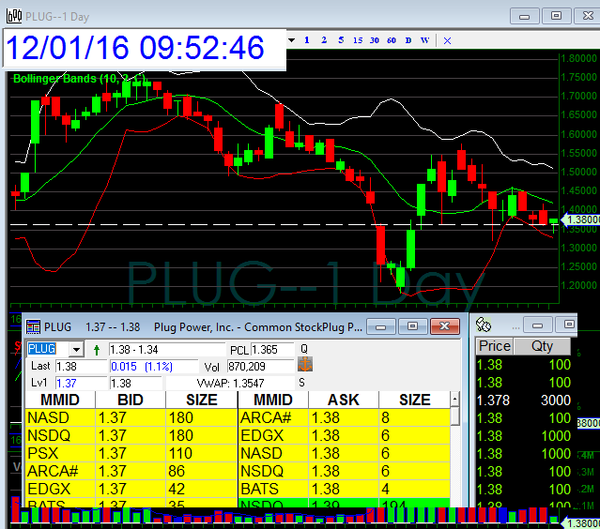Expand the PLUG symbol dropdown
The width and height of the screenshot is (600, 529).
(76, 349)
